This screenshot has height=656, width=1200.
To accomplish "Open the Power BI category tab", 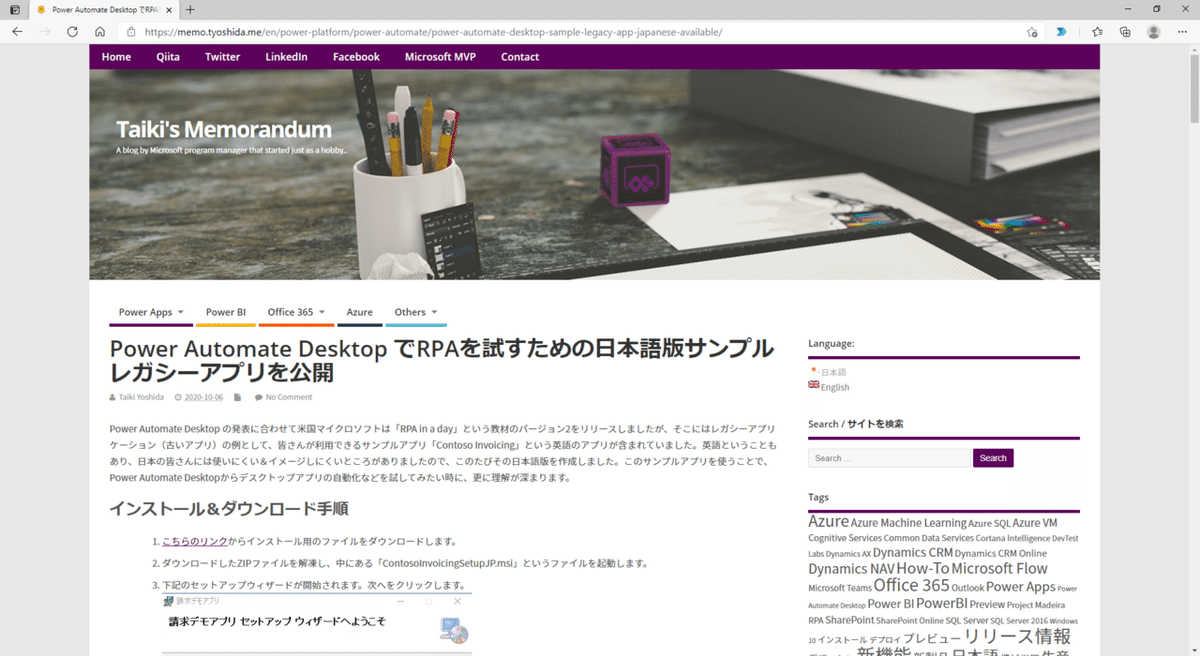I will [x=226, y=312].
